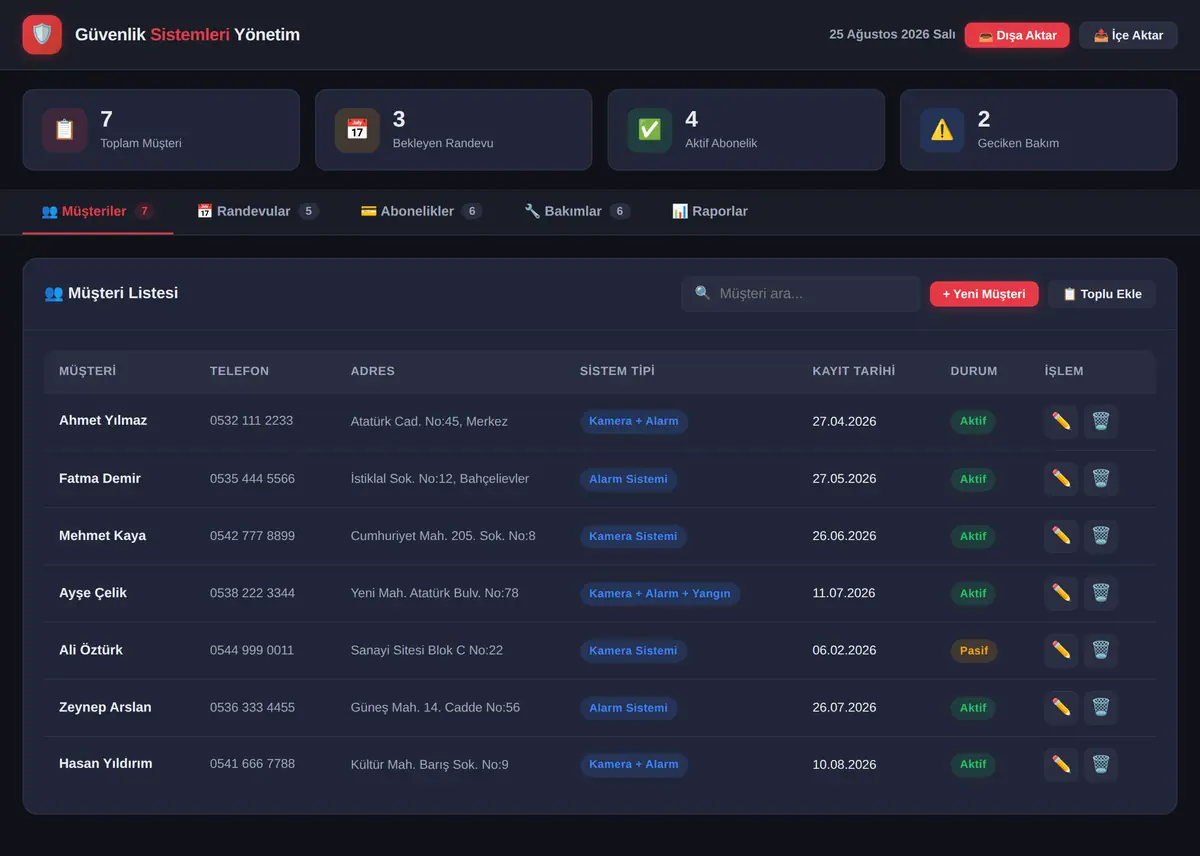
Task: Edit Ayşe Çelik's customer entry
Action: (x=1061, y=593)
